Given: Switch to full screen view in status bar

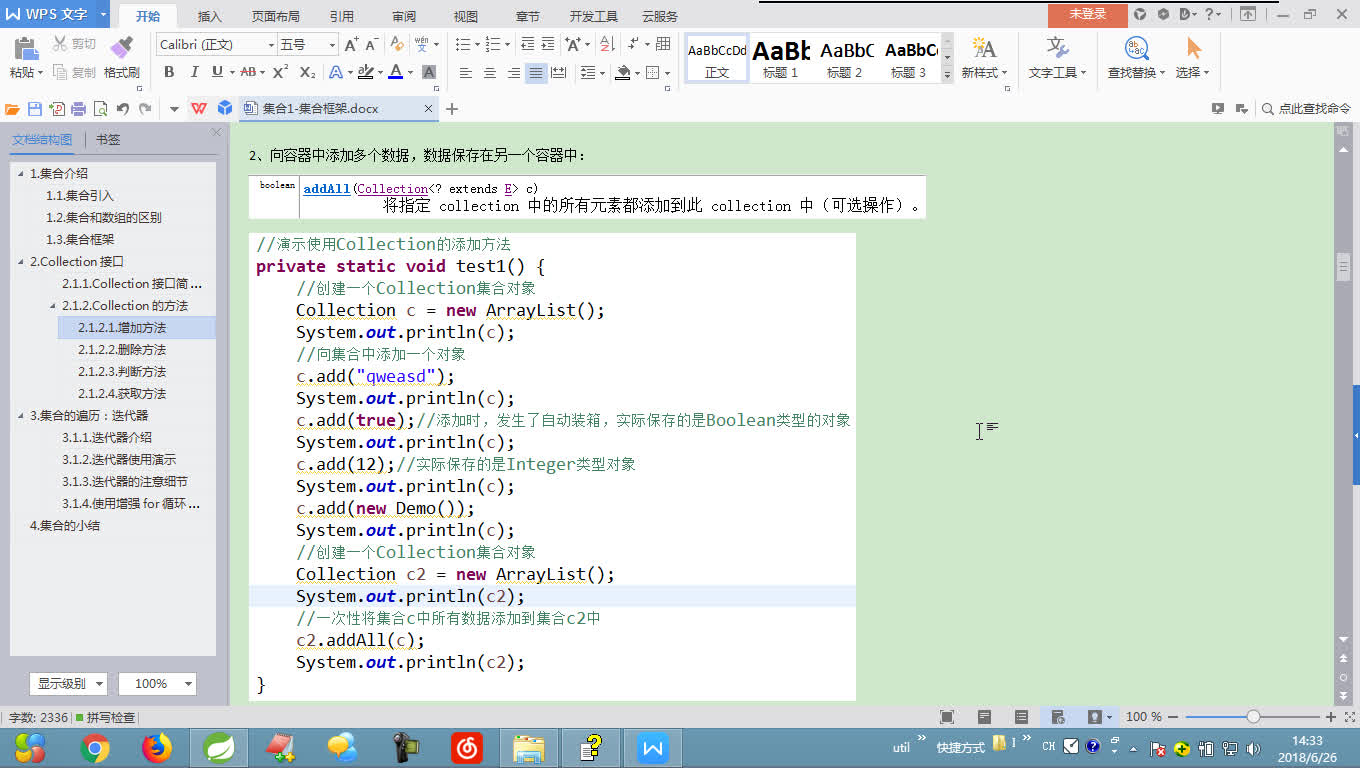Looking at the screenshot, I should click(x=947, y=717).
